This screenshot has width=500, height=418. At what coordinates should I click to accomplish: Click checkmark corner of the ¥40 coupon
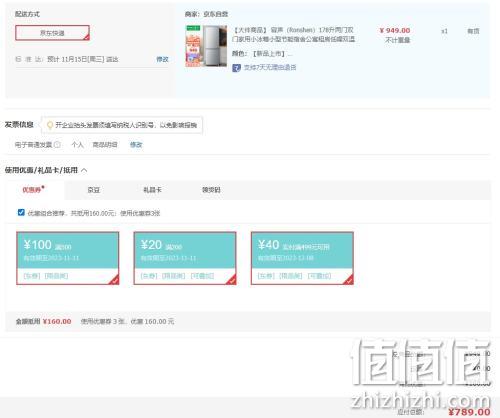click(349, 280)
